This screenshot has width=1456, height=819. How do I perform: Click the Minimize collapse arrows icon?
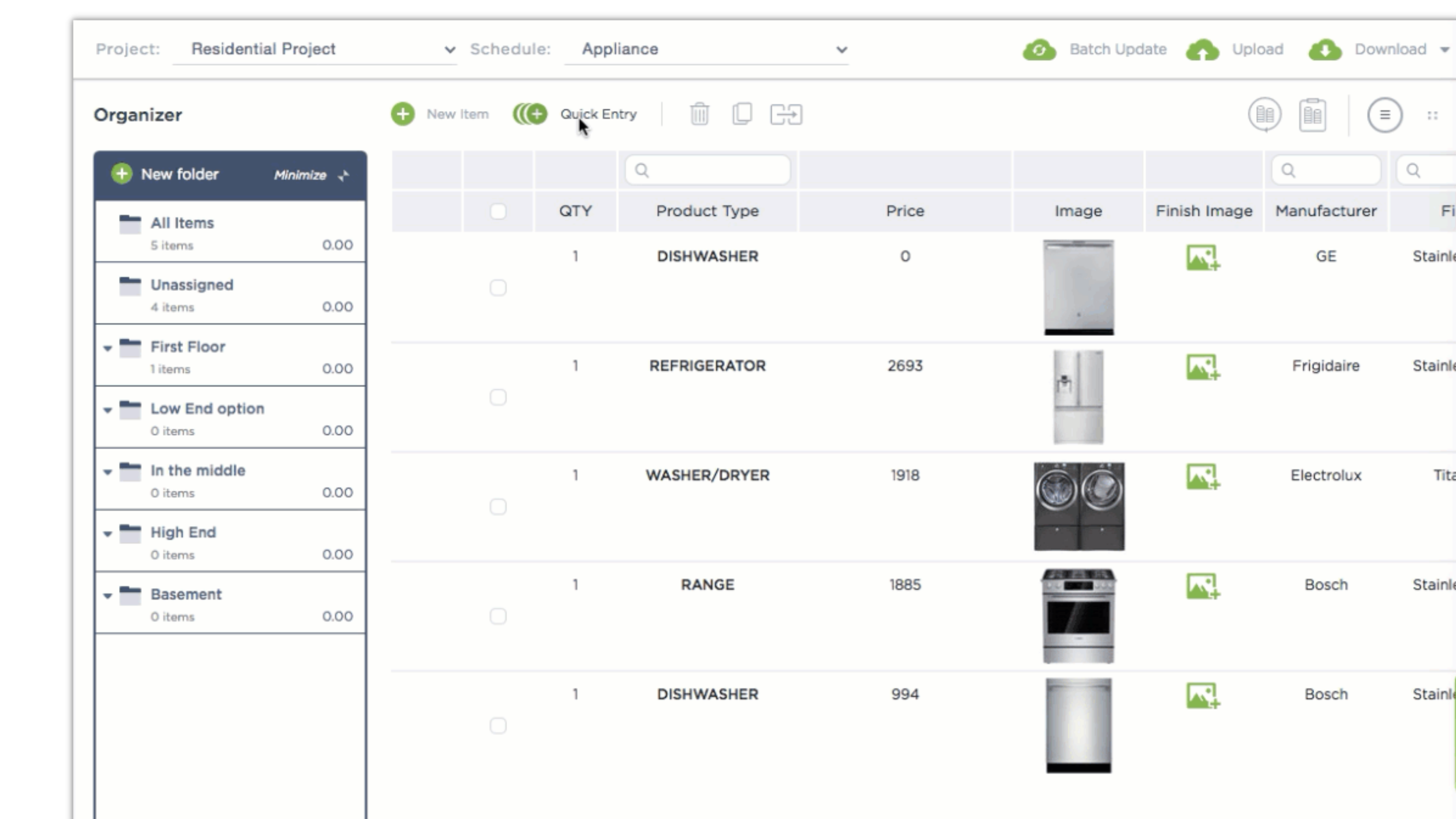[343, 176]
